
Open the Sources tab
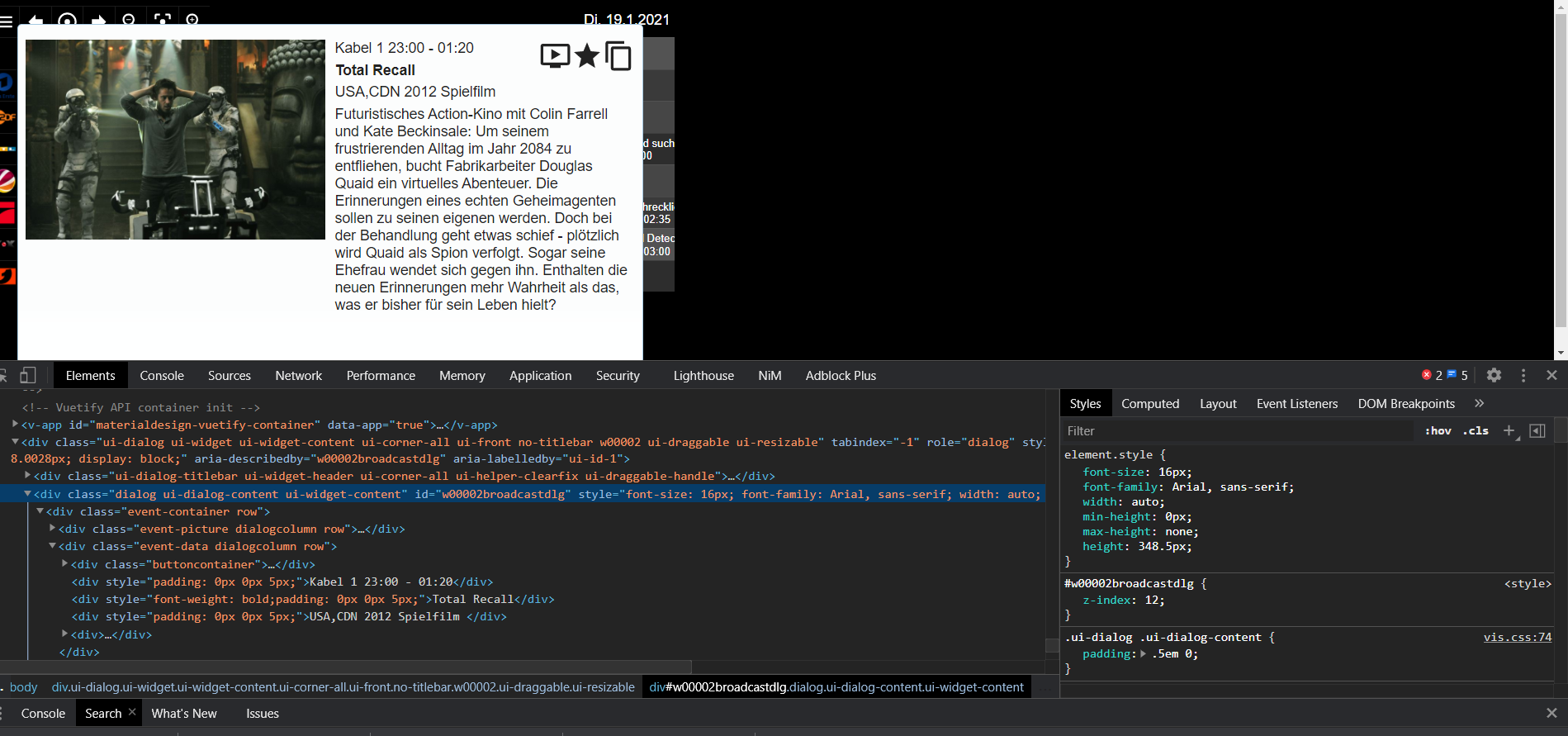[230, 375]
